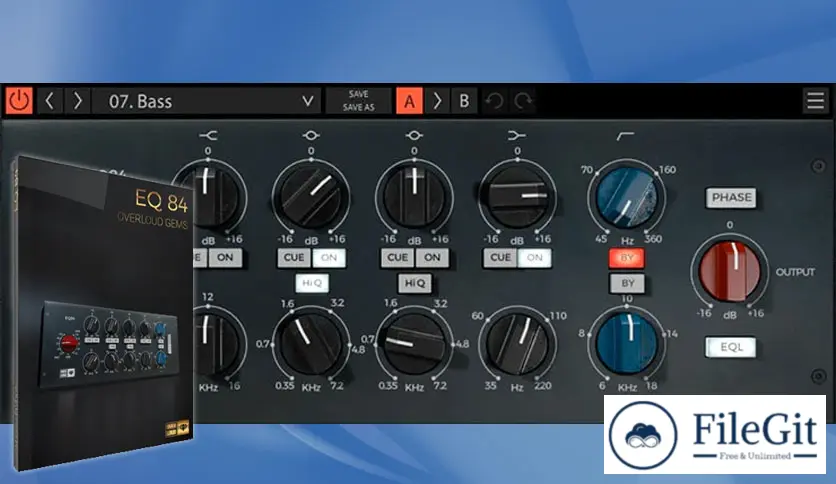Toggle ON for third band

(432, 257)
